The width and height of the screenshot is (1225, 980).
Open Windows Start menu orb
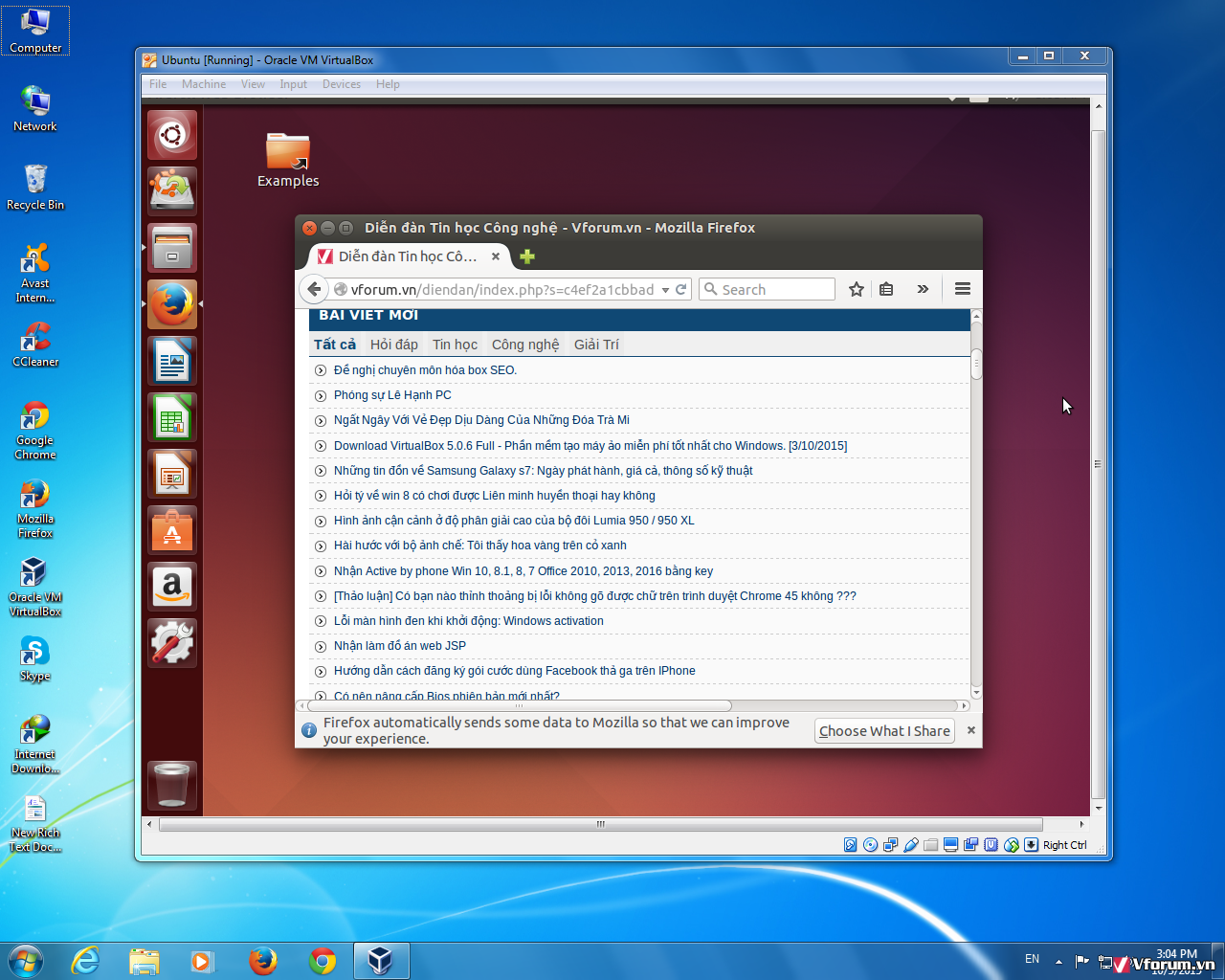tap(25, 961)
